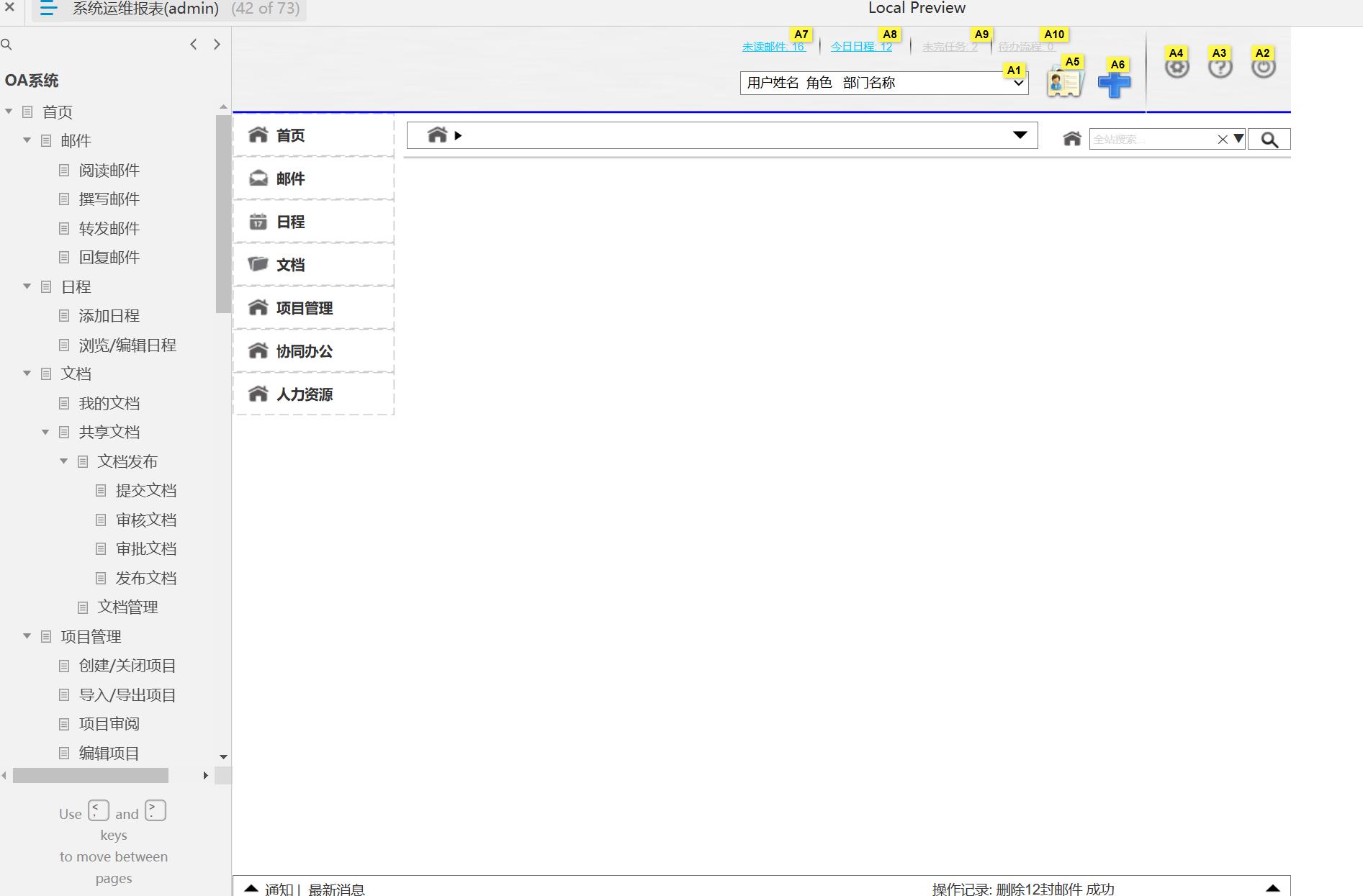The image size is (1363, 896).
Task: Clear the site search with X icon
Action: 1222,140
